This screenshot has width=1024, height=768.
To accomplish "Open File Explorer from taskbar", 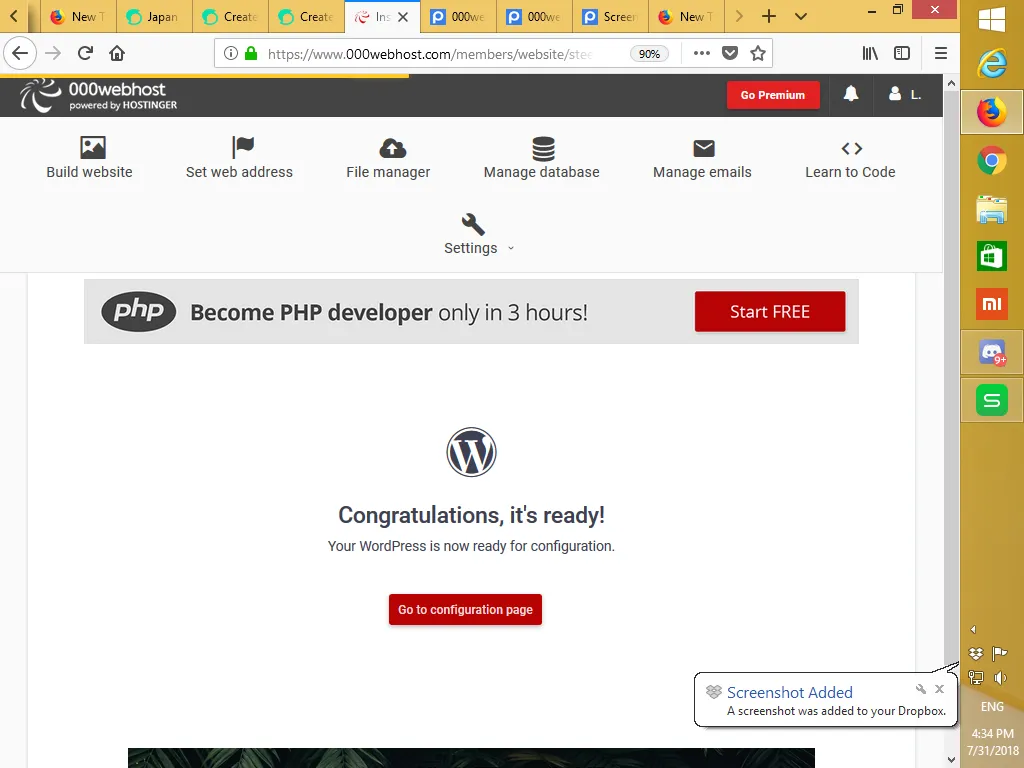I will (991, 209).
